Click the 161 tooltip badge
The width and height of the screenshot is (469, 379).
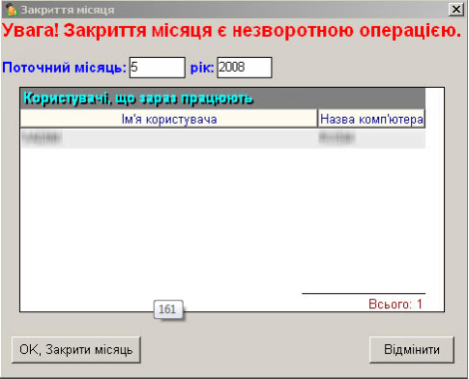click(x=168, y=309)
